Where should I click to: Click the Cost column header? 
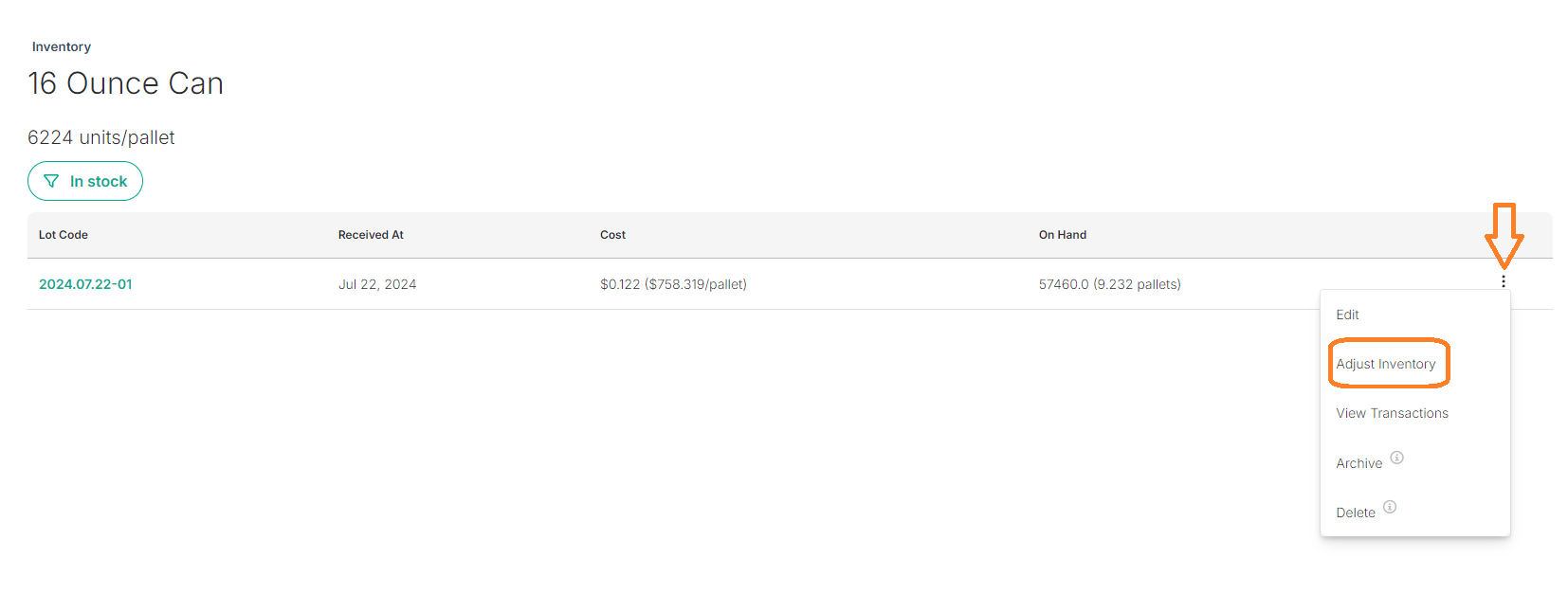click(x=612, y=235)
